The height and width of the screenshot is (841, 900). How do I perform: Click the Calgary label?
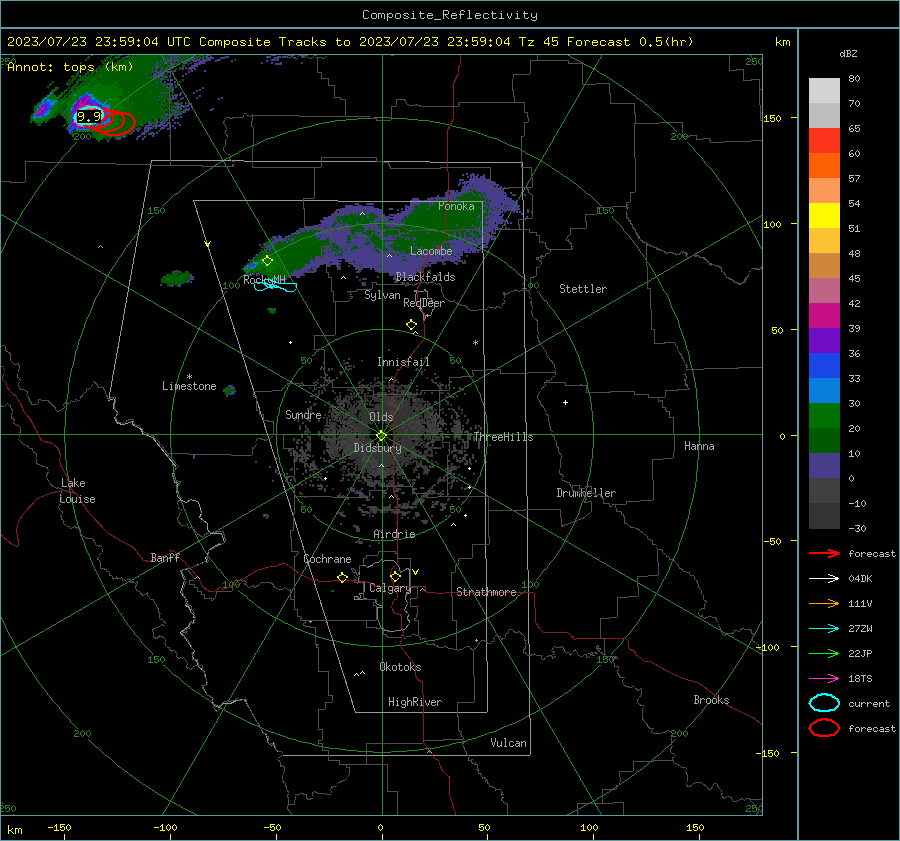point(390,588)
